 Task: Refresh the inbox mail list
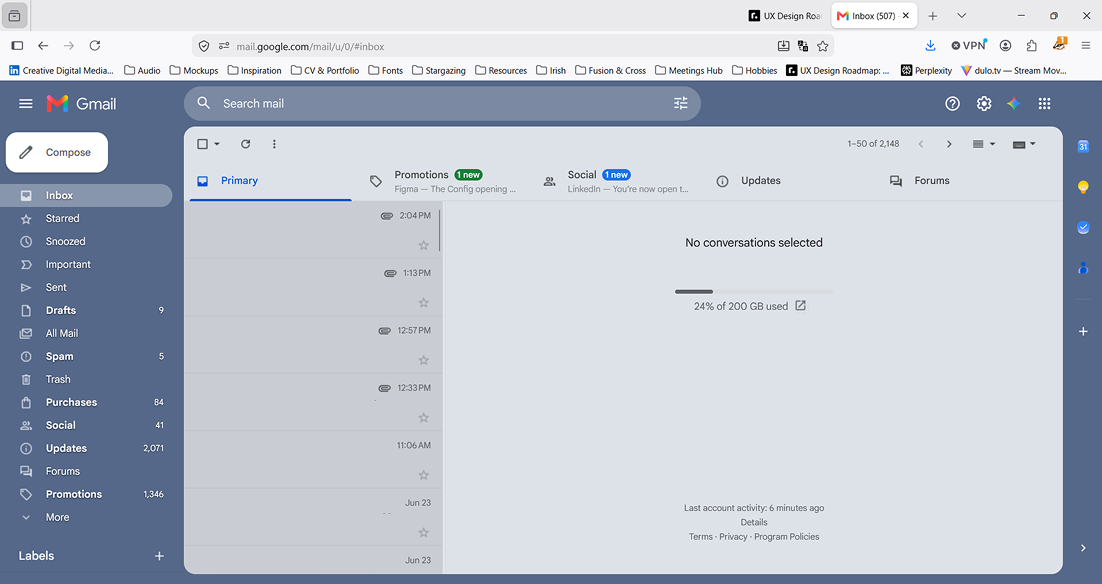[x=245, y=144]
